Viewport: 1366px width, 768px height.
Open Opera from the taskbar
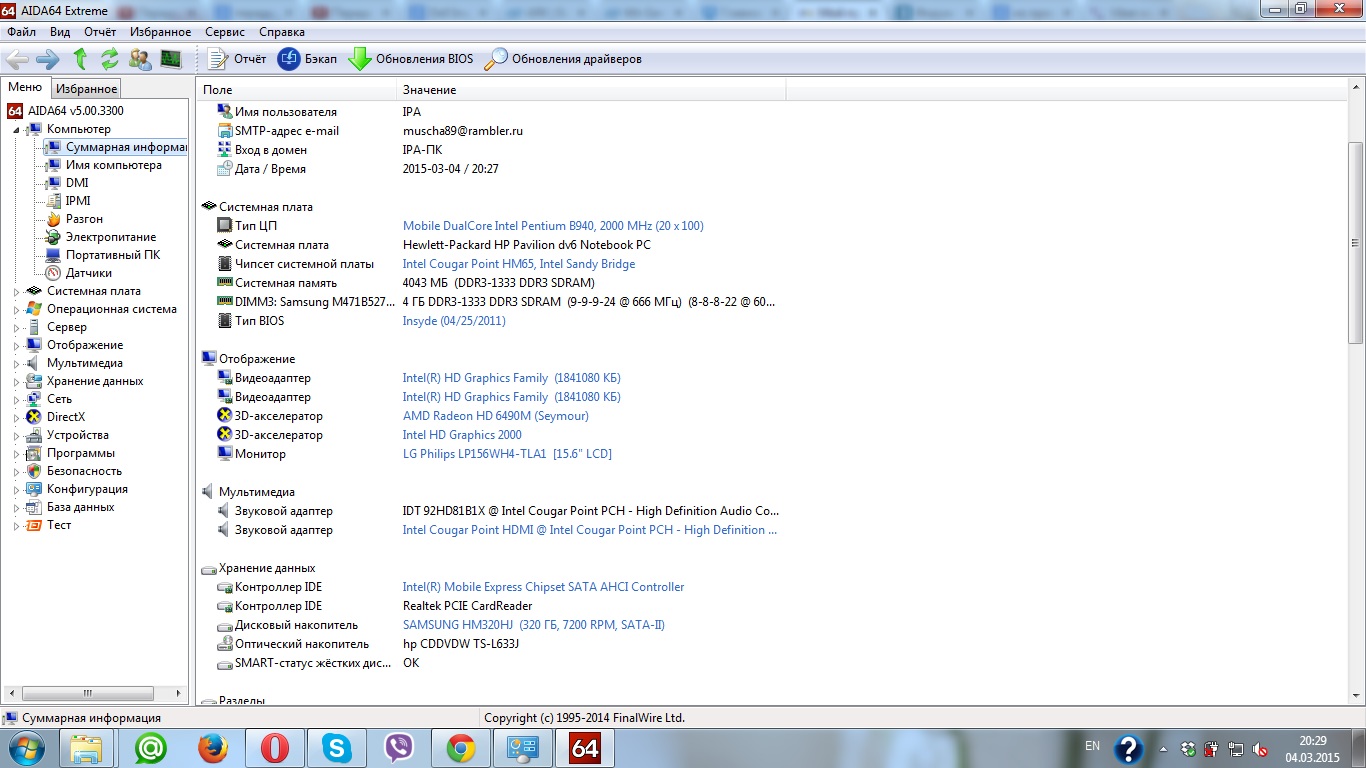(275, 748)
